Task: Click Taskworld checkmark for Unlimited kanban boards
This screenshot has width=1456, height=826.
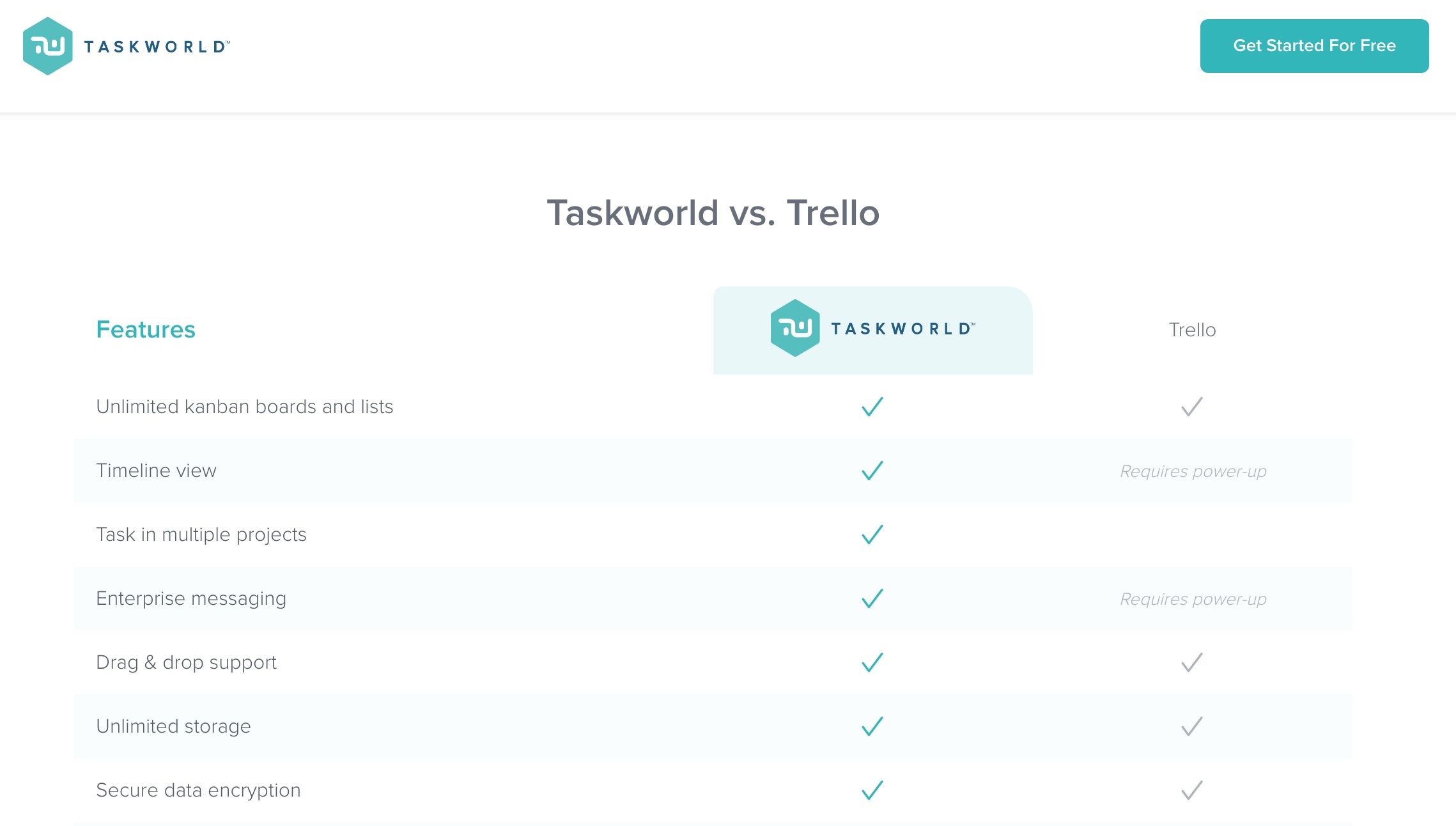Action: [872, 407]
